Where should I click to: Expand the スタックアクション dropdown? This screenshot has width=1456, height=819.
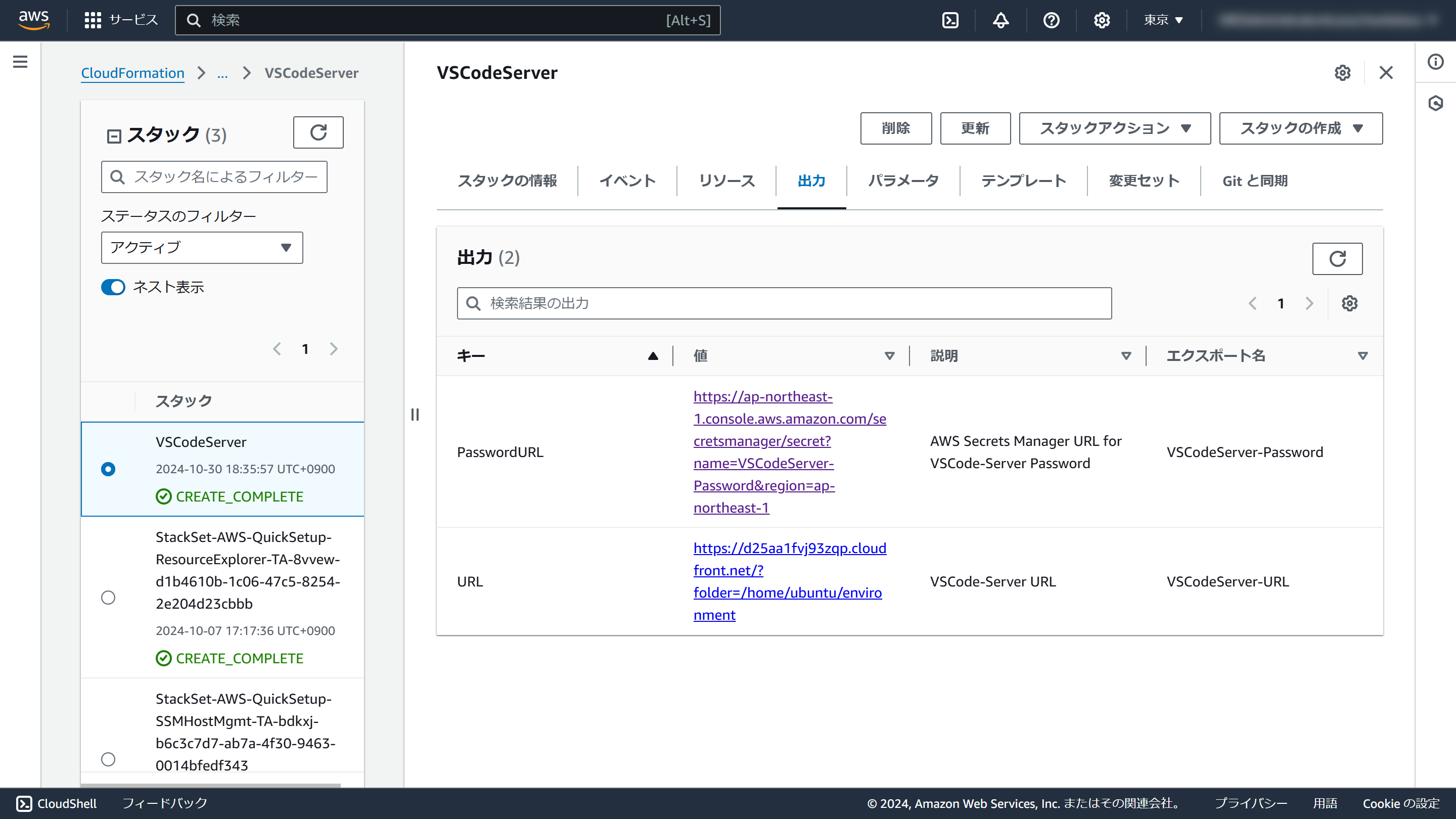point(1115,128)
